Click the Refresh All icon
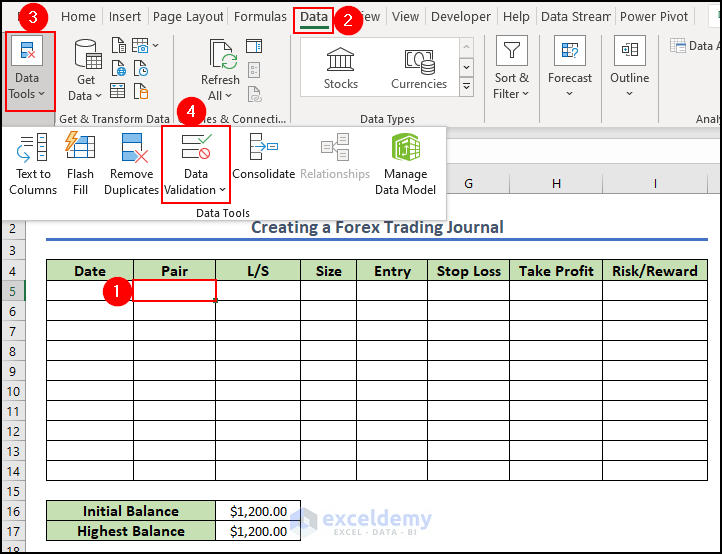This screenshot has height=554, width=722. [223, 54]
